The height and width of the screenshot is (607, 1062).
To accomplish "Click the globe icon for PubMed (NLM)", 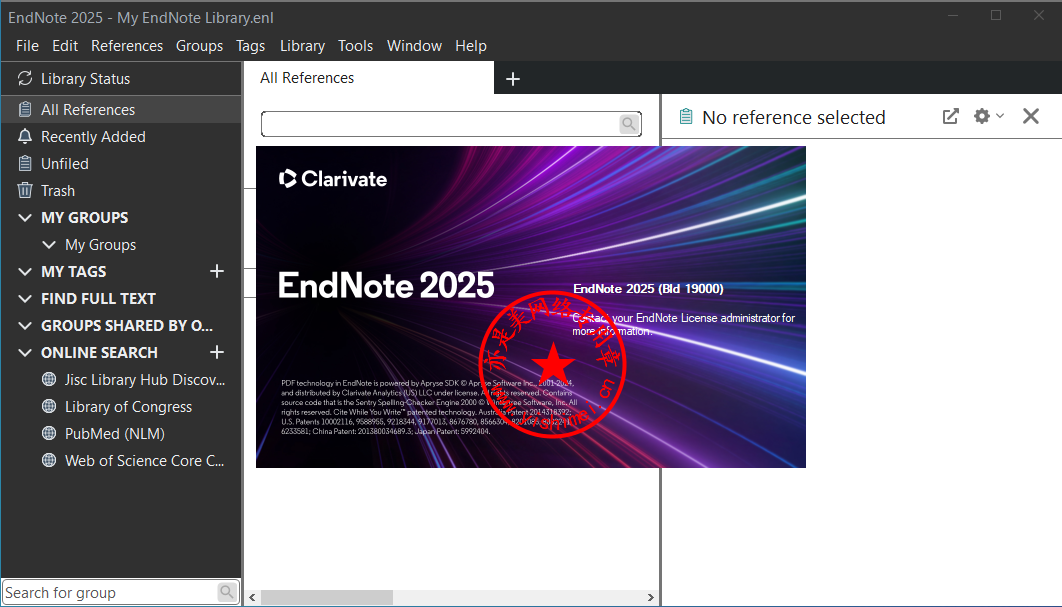I will 49,434.
